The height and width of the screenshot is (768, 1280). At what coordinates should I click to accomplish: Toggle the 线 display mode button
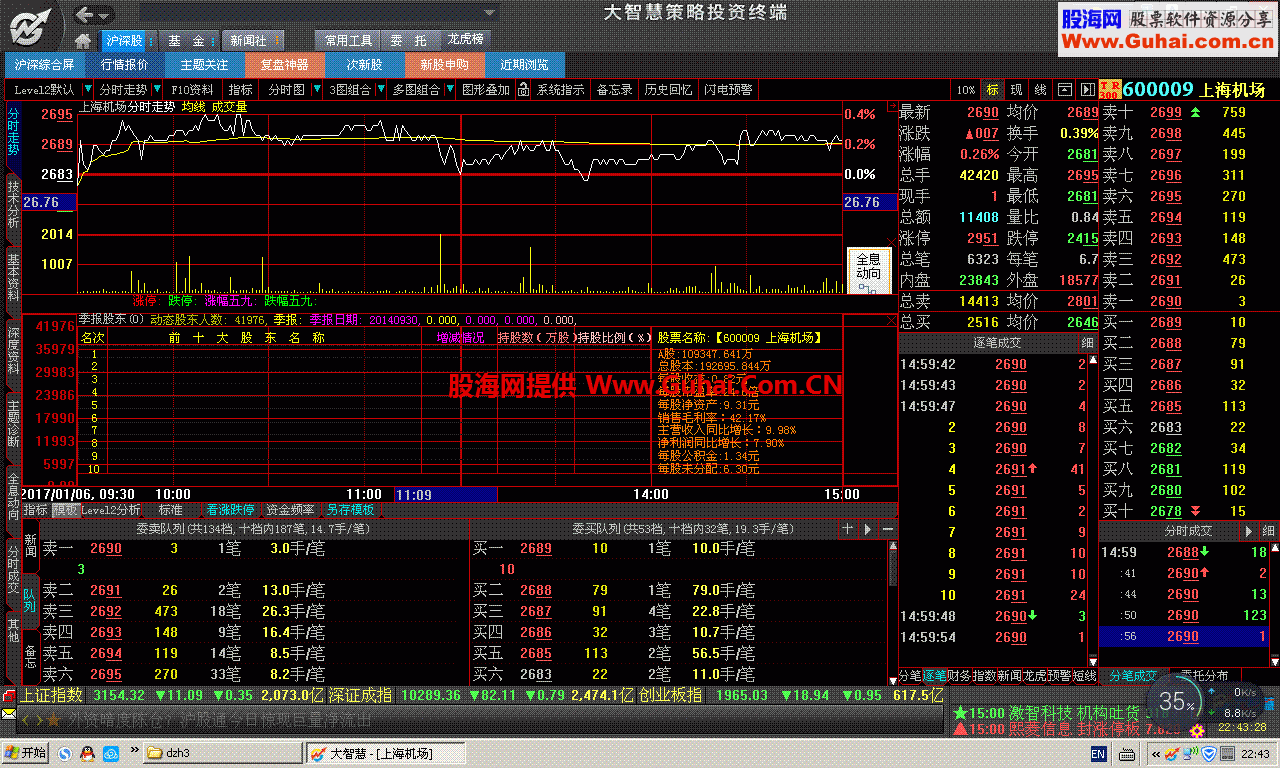tap(1040, 90)
